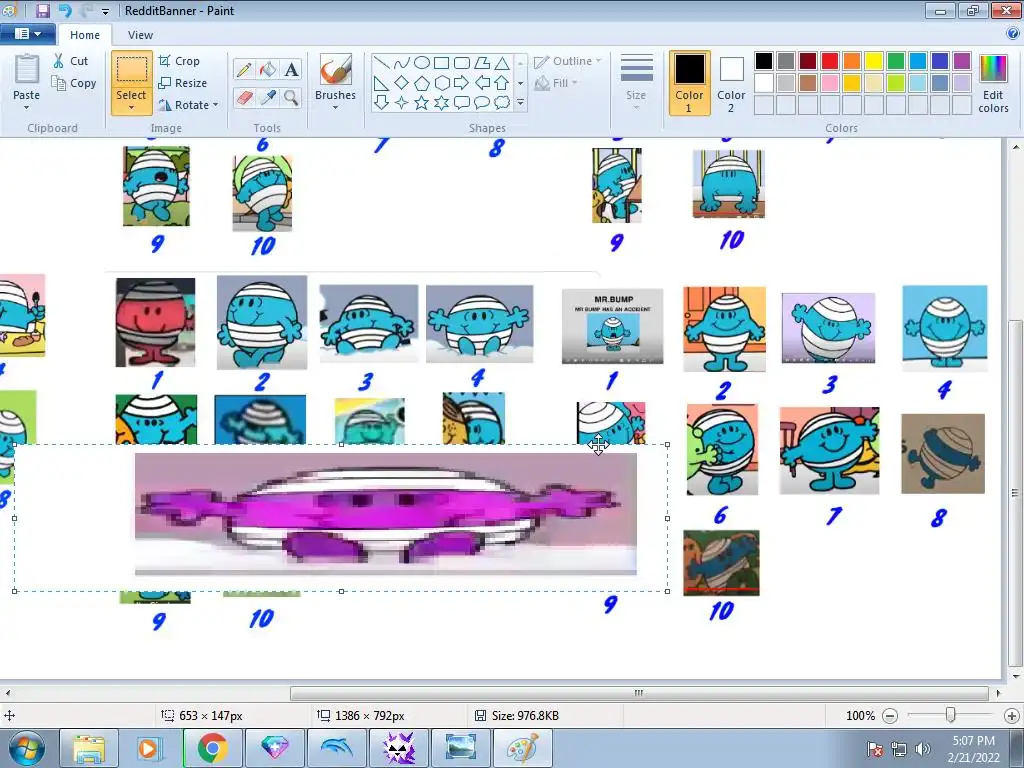Click the Crop button

(180, 61)
